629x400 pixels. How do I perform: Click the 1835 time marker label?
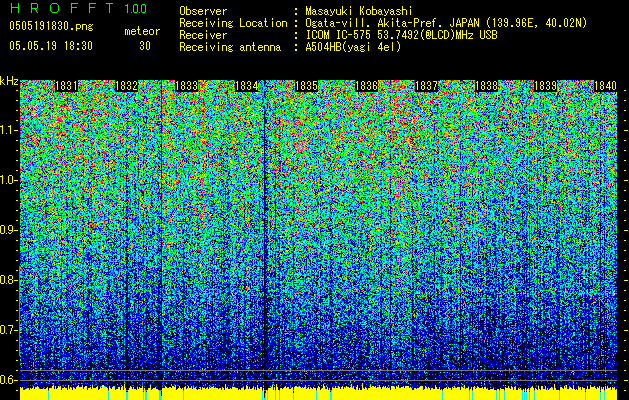(306, 86)
